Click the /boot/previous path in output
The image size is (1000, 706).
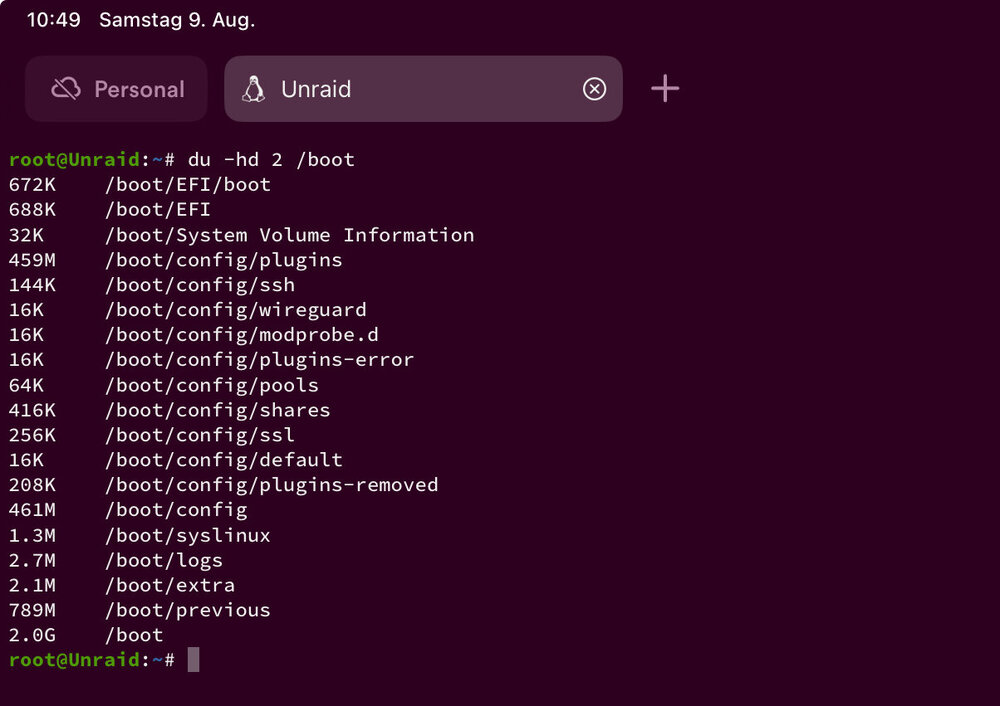188,610
